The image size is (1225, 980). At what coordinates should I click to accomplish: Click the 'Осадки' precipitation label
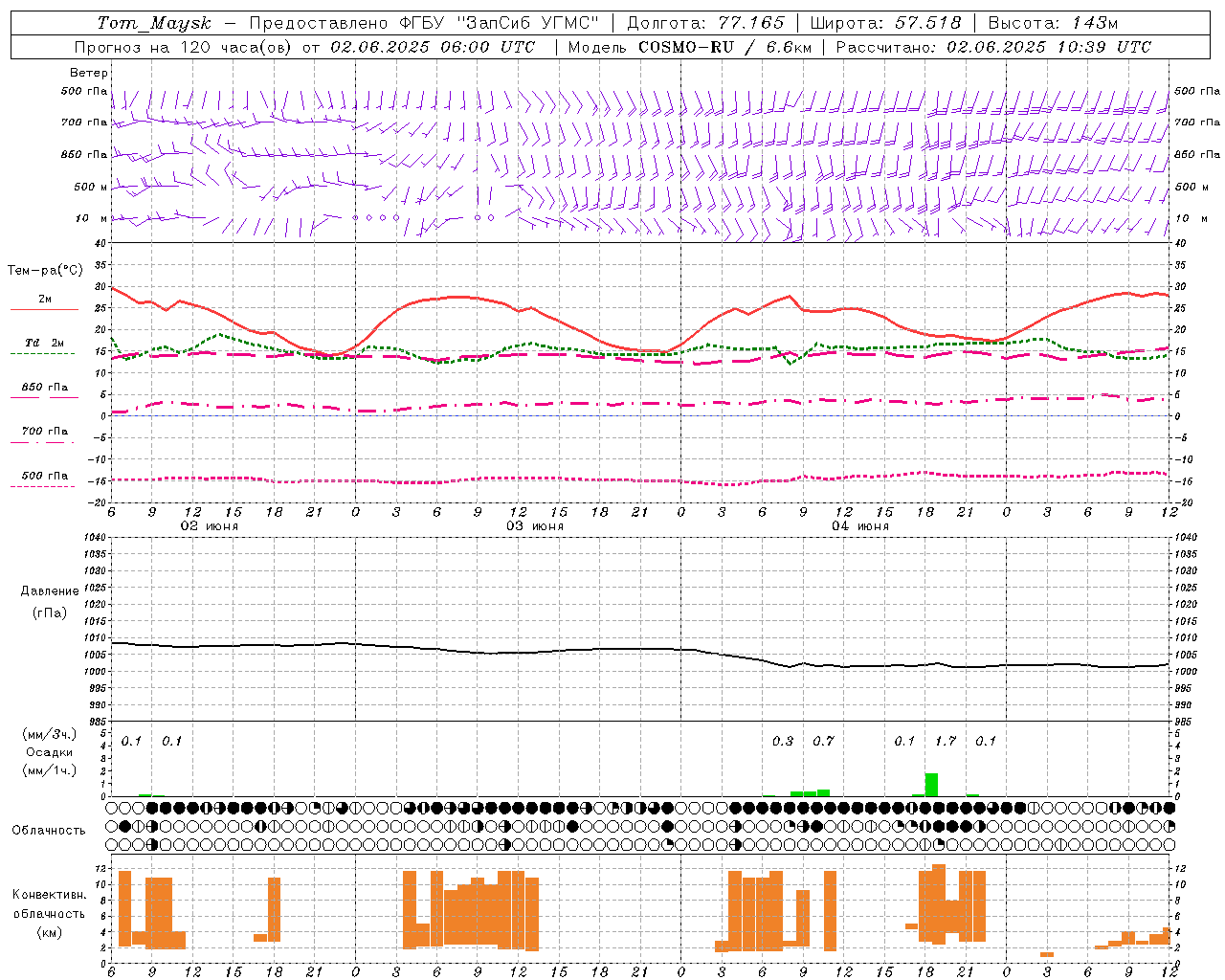tap(50, 752)
